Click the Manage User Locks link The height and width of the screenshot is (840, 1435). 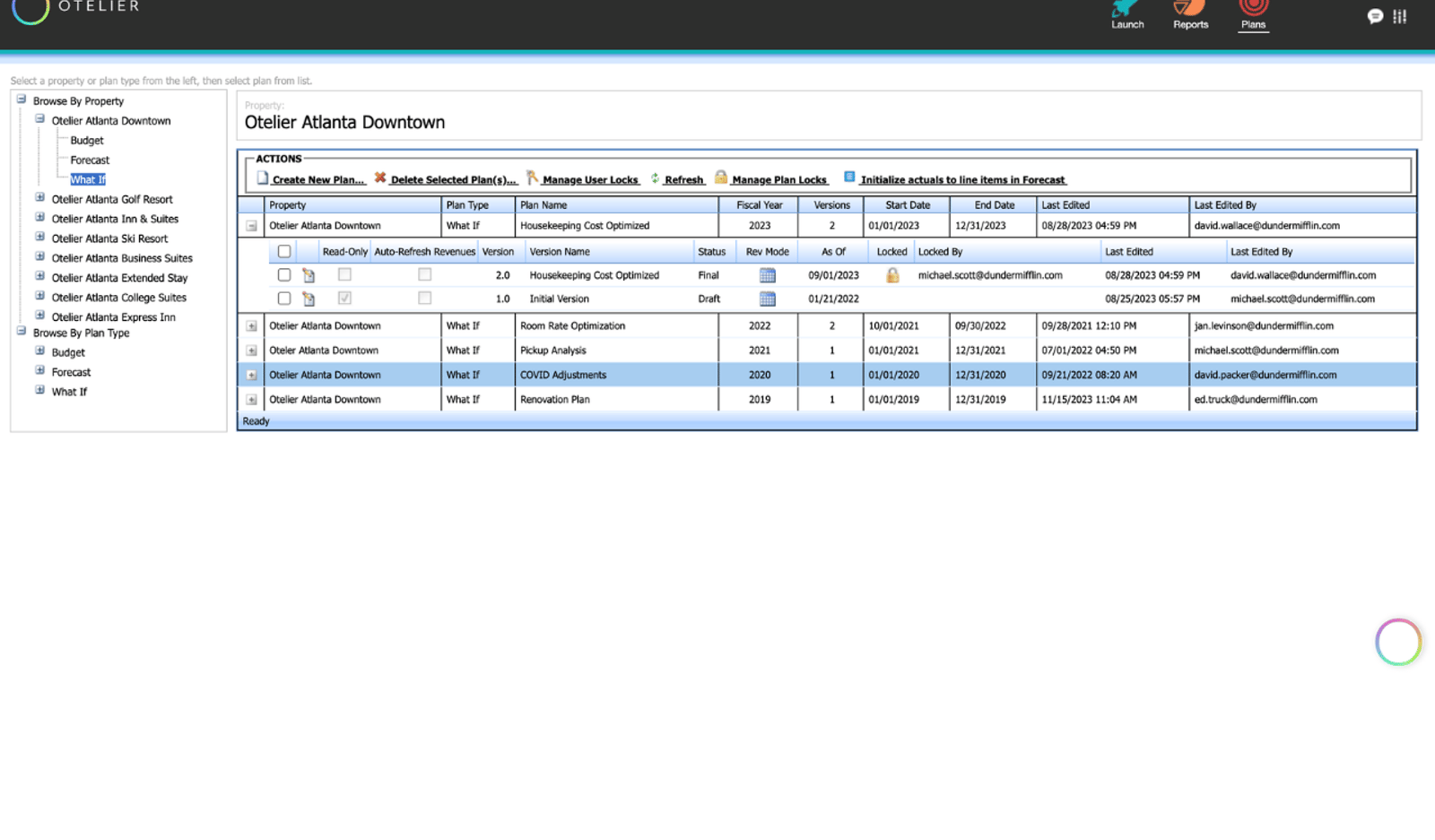pos(590,180)
